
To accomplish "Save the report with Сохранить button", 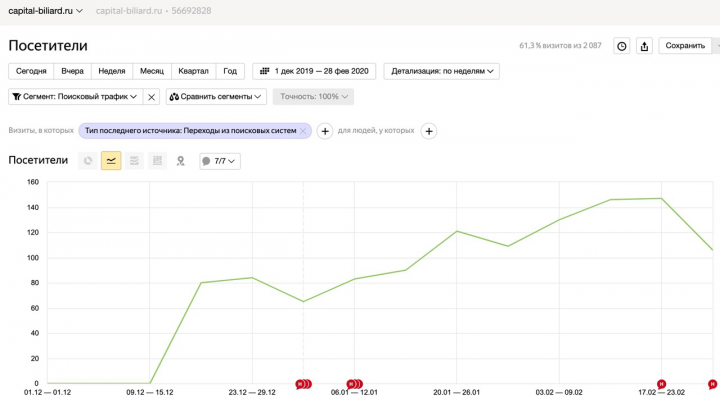I will (x=685, y=46).
